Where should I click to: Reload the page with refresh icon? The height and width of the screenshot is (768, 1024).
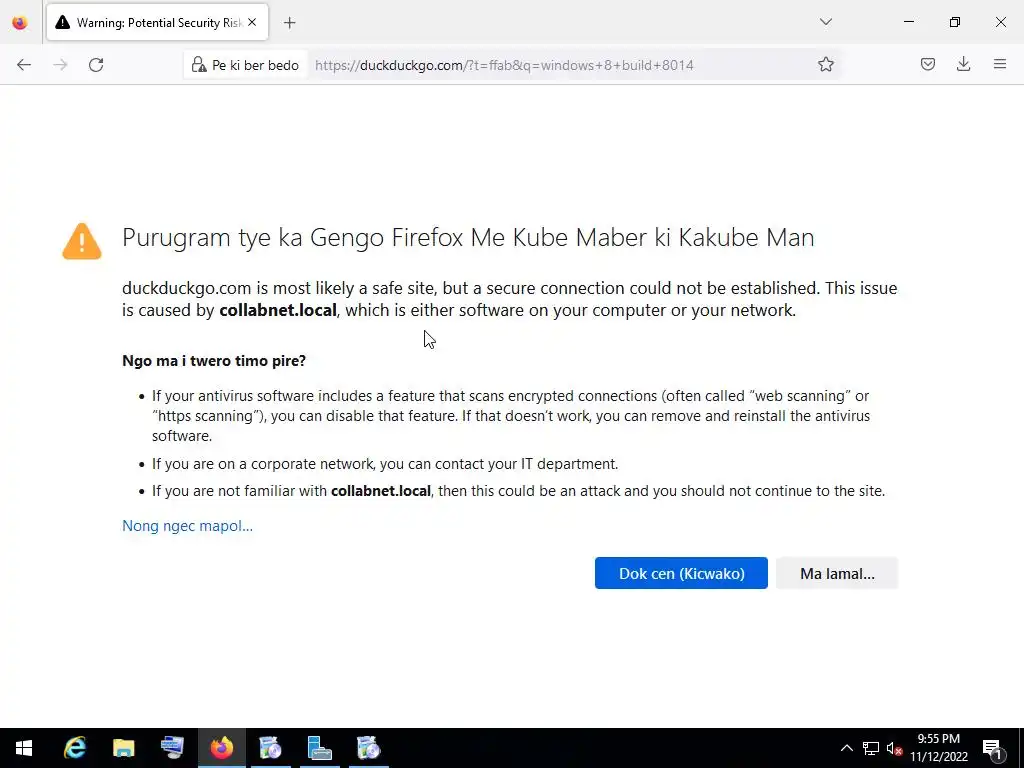pyautogui.click(x=96, y=65)
